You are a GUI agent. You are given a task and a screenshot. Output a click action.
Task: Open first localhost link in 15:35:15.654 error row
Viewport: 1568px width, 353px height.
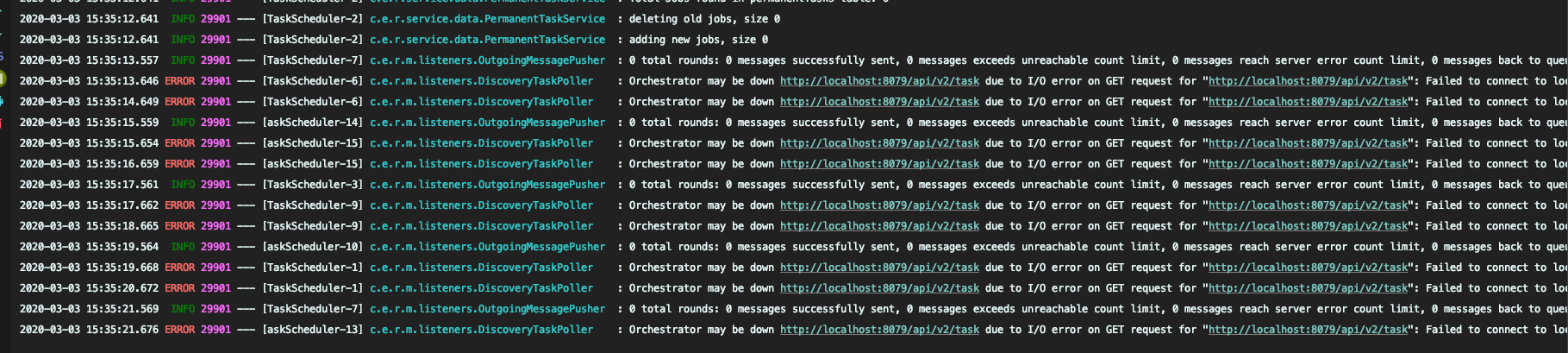tap(879, 143)
